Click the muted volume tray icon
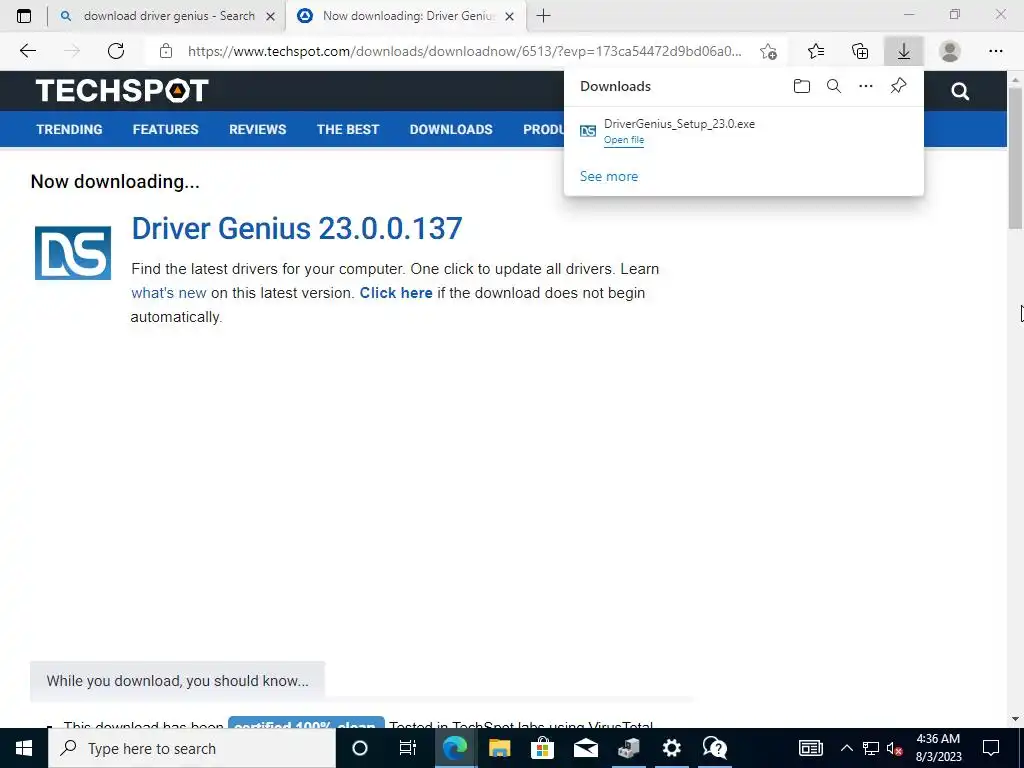 click(x=895, y=748)
